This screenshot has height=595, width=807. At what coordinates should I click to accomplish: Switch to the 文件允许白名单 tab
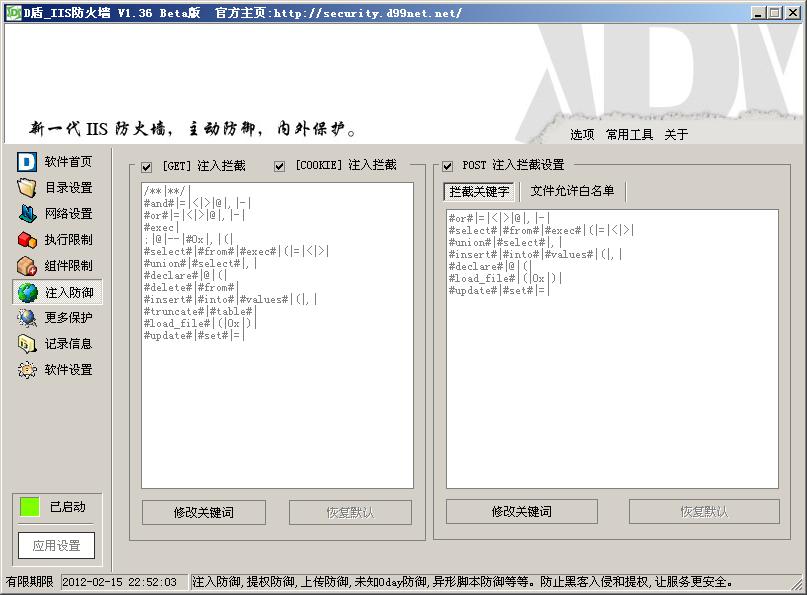point(572,191)
